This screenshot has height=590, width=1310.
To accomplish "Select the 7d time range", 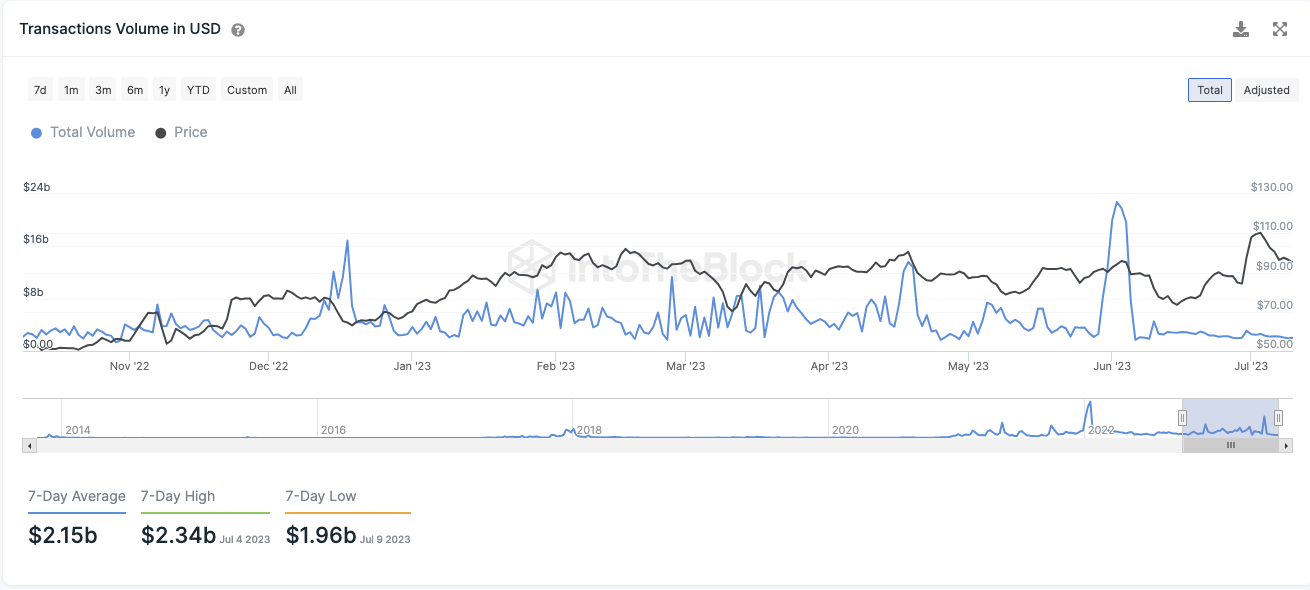I will [40, 90].
